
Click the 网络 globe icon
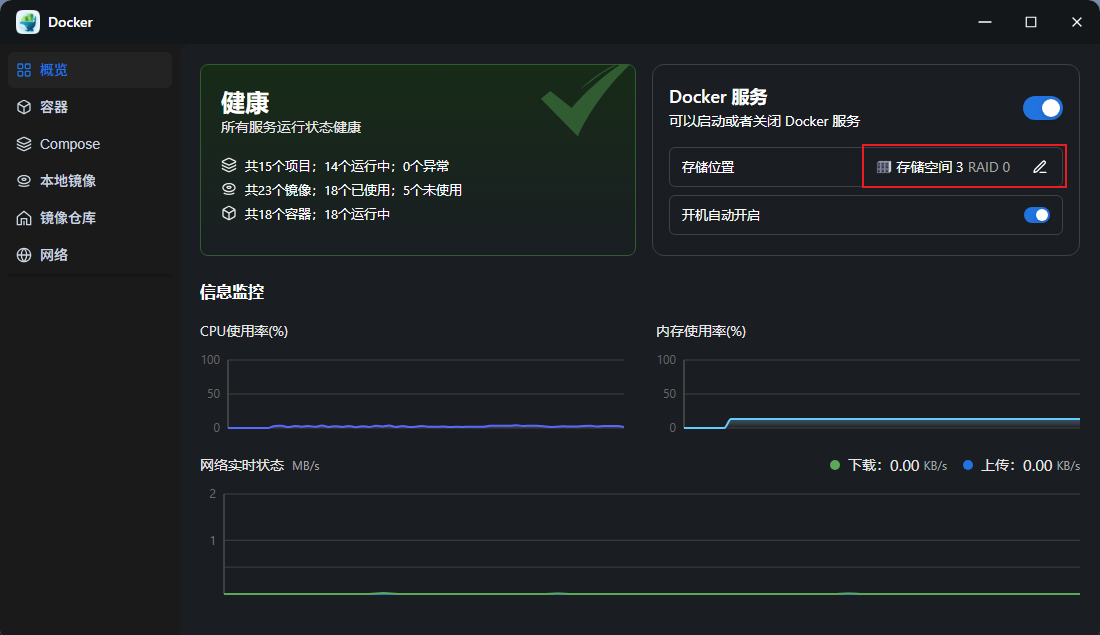click(24, 255)
